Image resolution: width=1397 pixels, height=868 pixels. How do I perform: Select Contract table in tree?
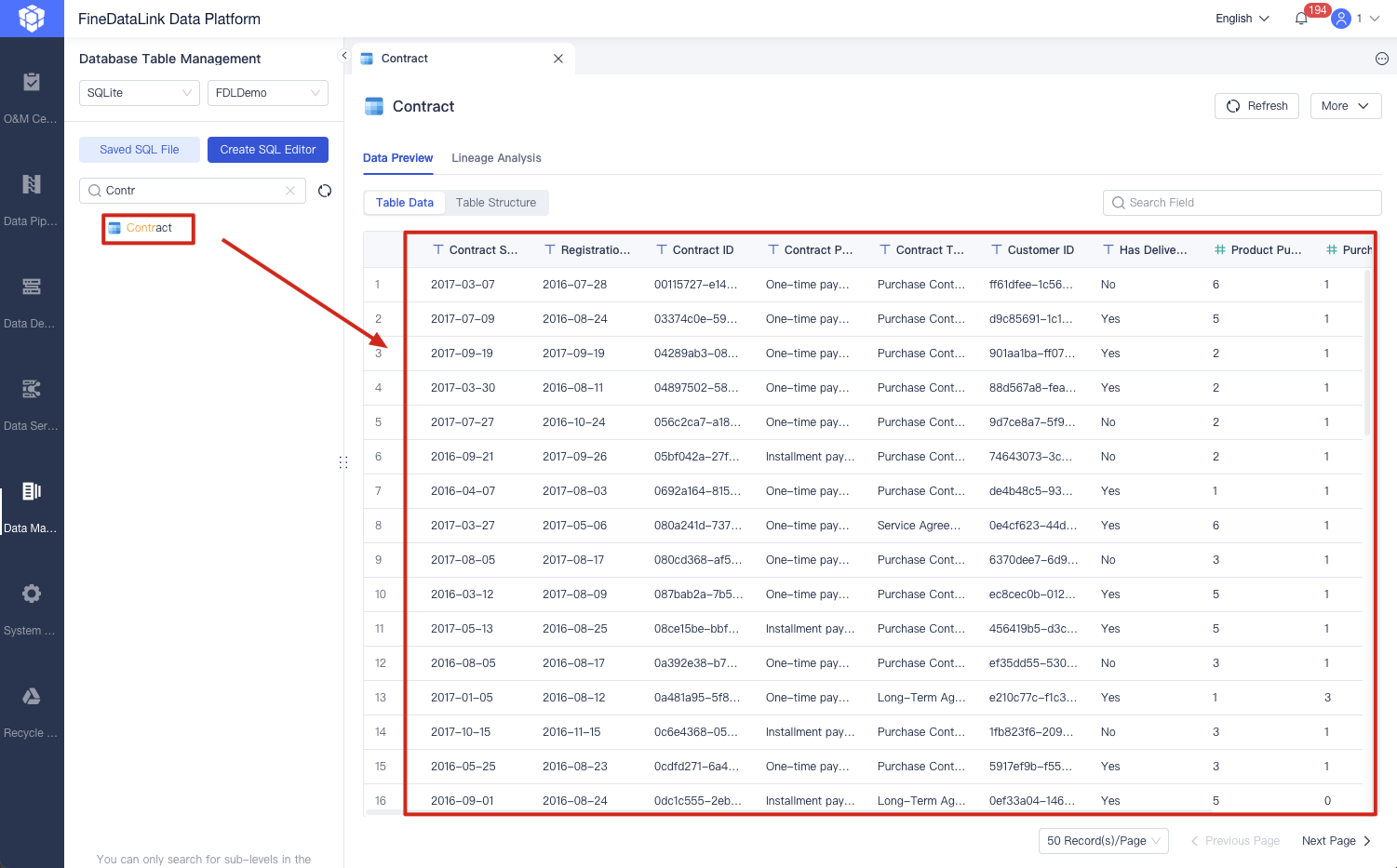(149, 228)
